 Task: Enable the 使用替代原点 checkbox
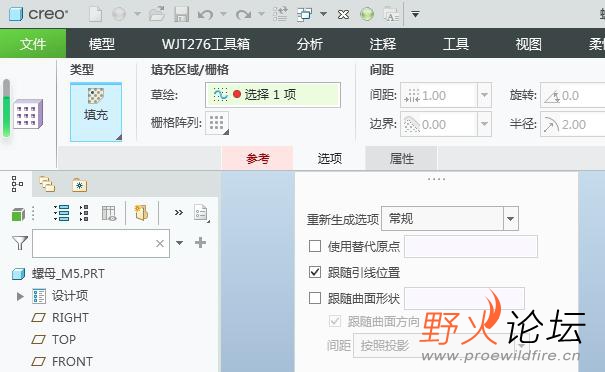point(315,246)
